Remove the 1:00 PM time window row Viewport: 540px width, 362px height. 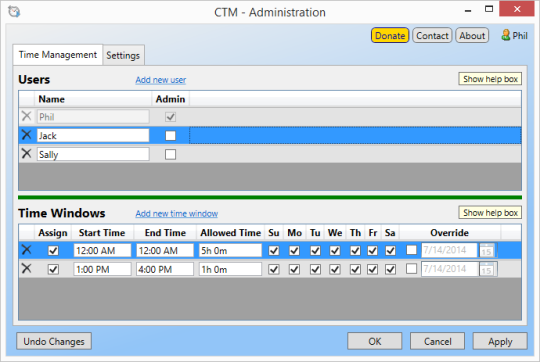click(x=26, y=268)
